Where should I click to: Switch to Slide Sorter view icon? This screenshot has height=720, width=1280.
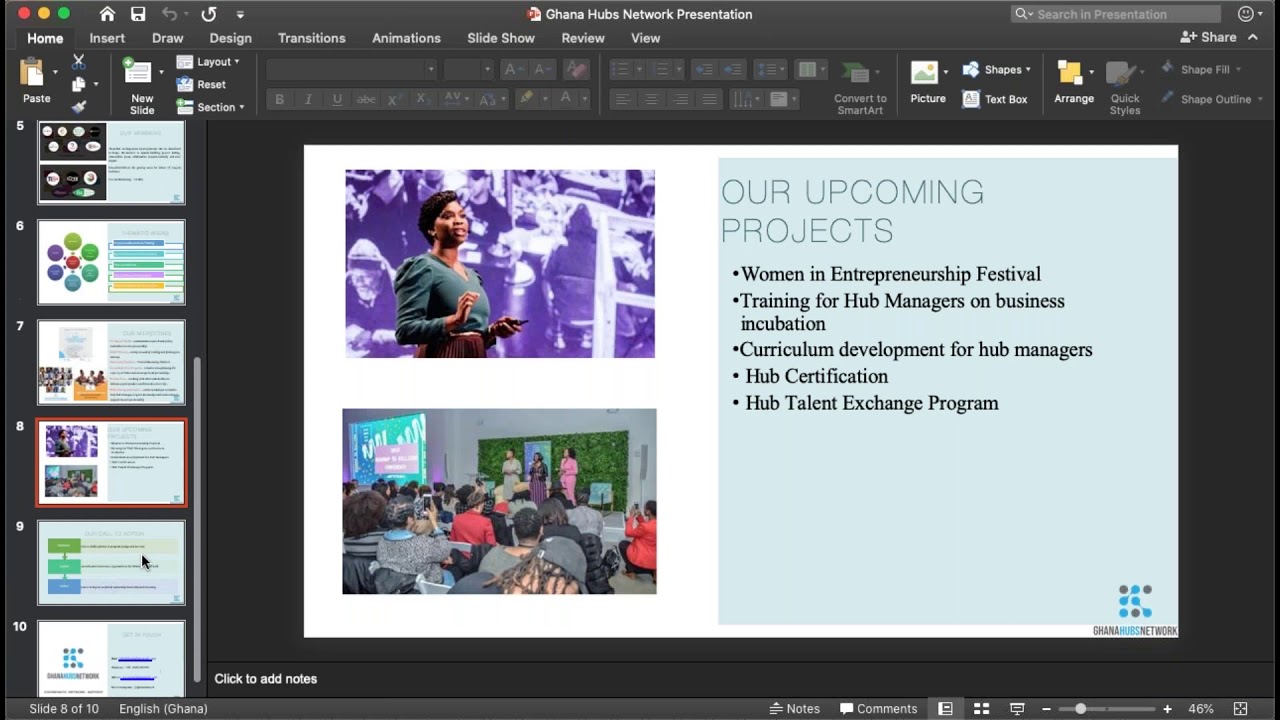(x=981, y=708)
